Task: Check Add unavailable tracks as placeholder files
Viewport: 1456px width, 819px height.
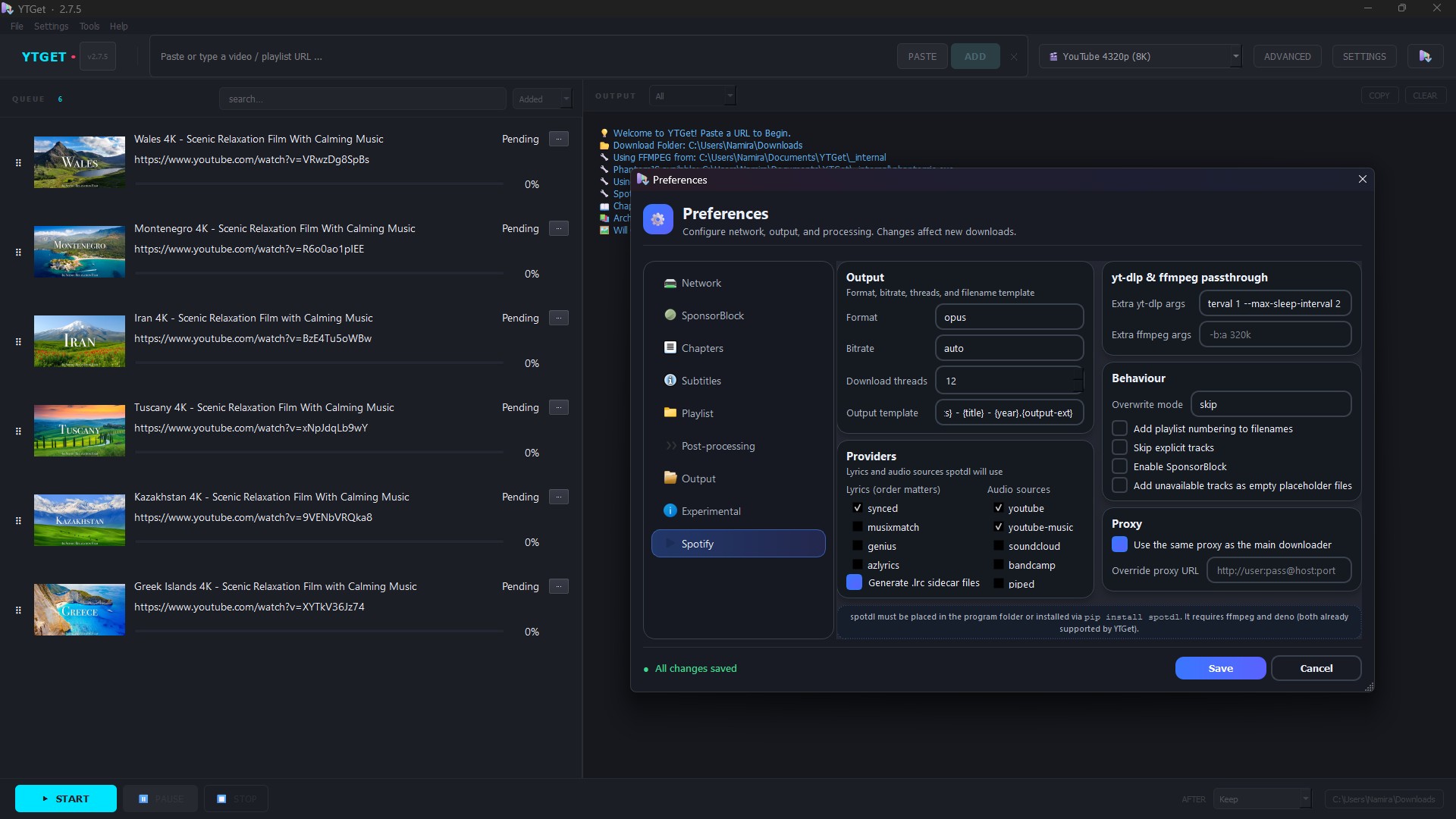Action: point(1119,485)
